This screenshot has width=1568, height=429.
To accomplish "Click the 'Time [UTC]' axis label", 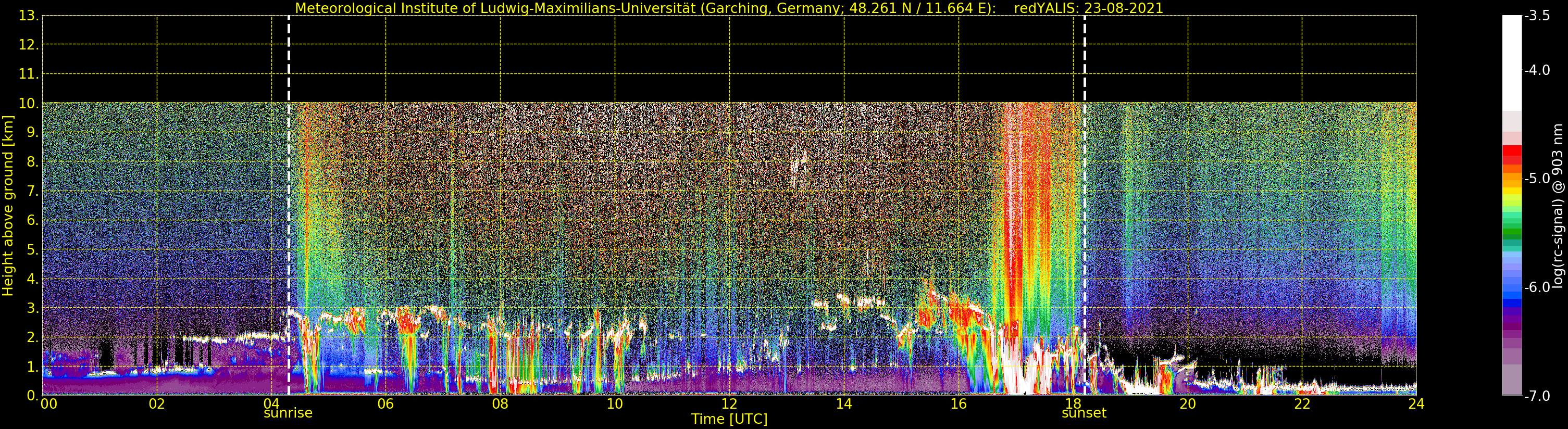I will [x=729, y=419].
